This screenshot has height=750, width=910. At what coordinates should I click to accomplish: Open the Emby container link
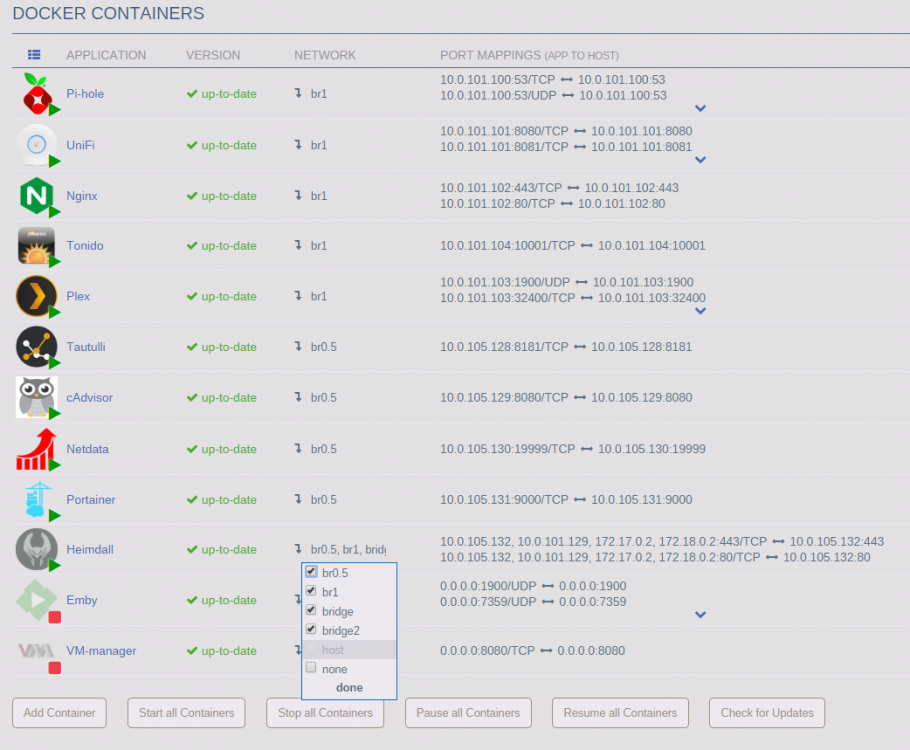click(x=82, y=600)
